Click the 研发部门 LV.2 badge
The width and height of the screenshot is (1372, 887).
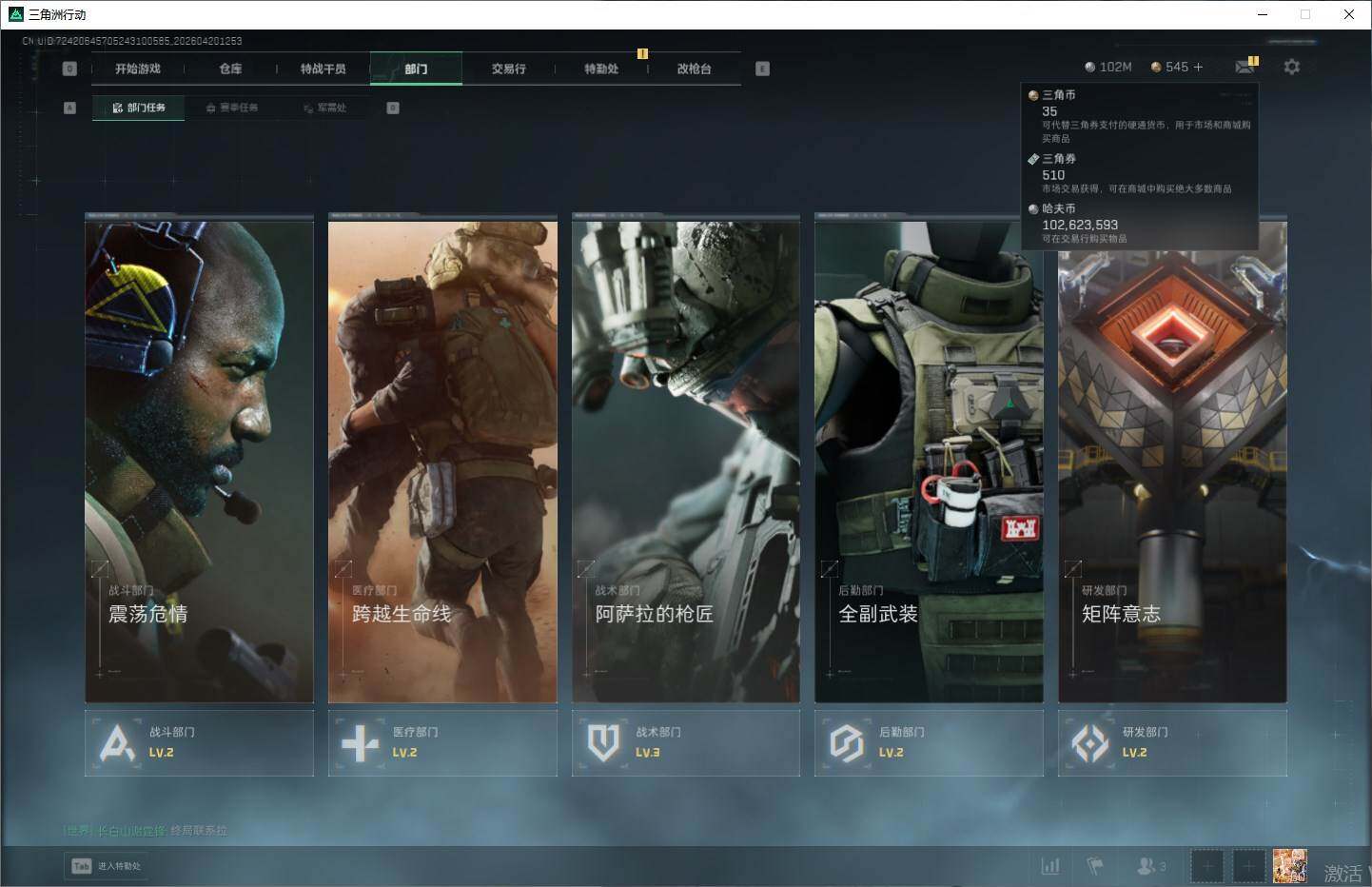(x=1172, y=742)
